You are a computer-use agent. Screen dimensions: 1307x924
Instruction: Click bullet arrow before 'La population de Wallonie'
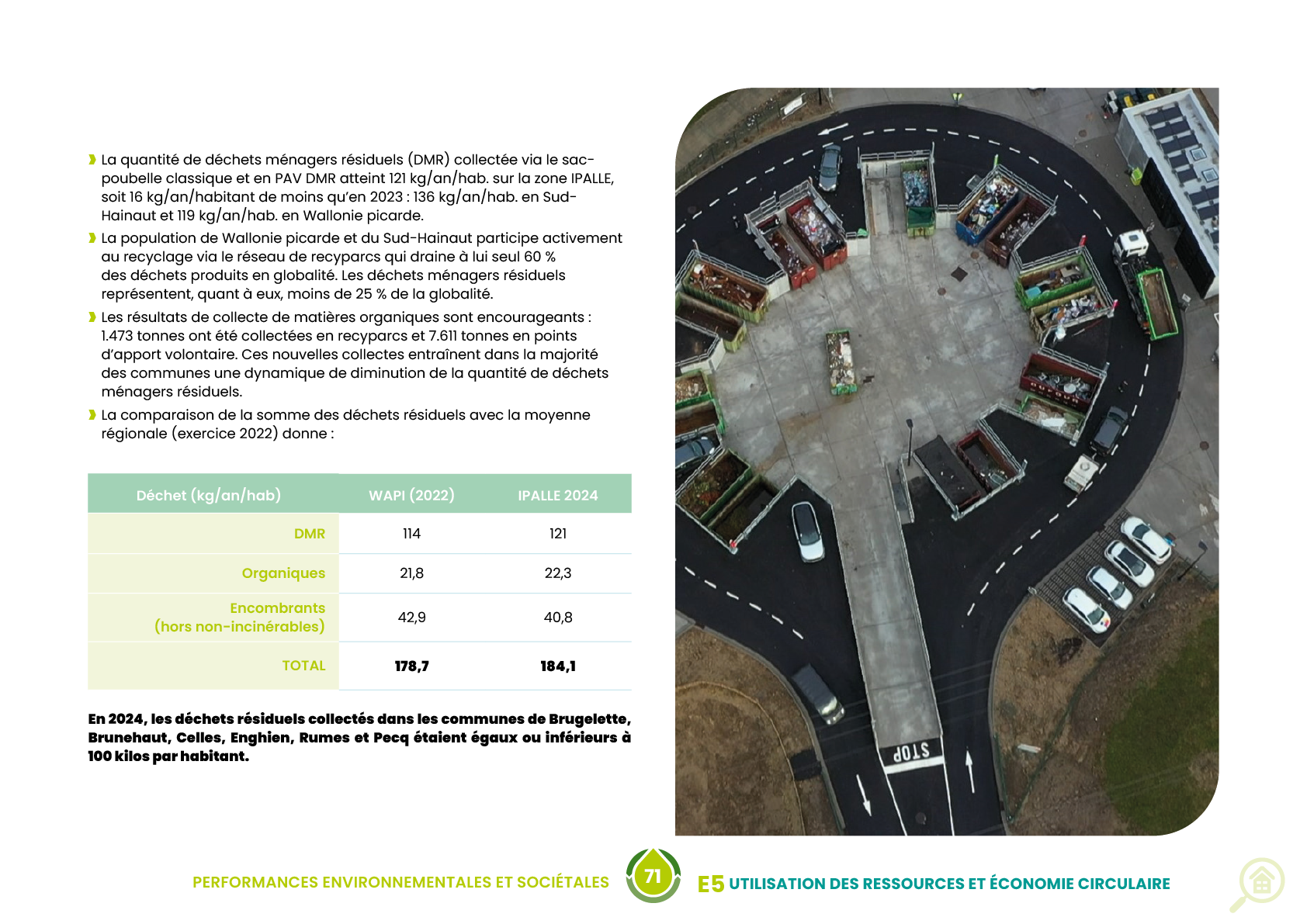(92, 238)
